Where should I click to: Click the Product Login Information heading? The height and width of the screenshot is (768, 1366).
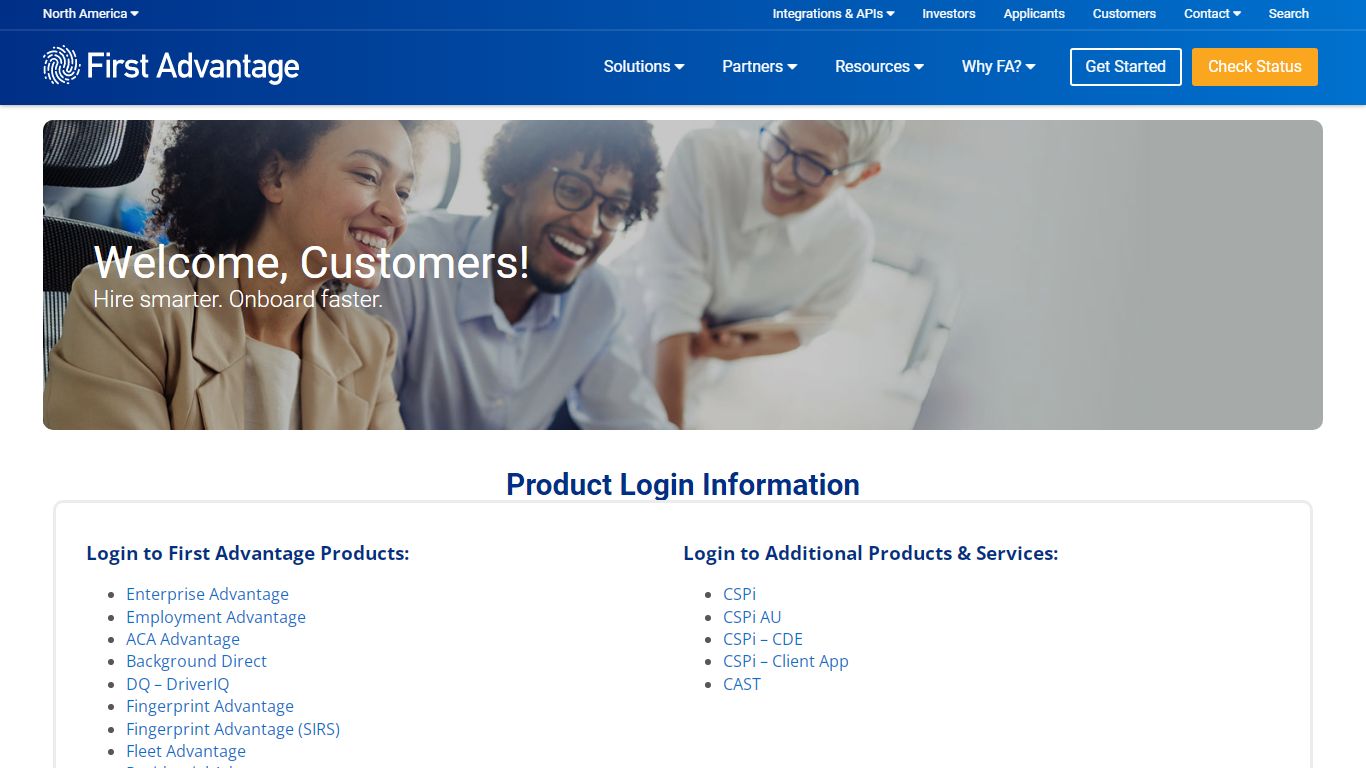point(683,484)
